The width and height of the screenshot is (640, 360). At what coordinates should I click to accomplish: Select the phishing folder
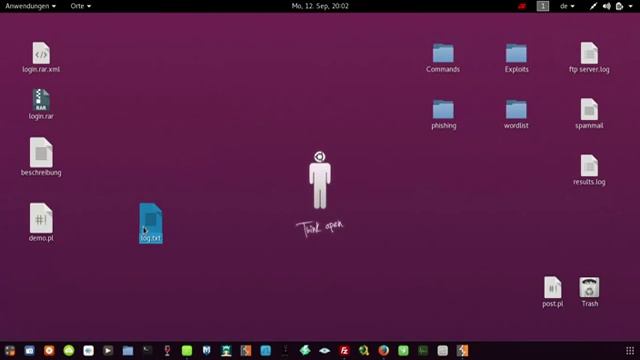(443, 109)
